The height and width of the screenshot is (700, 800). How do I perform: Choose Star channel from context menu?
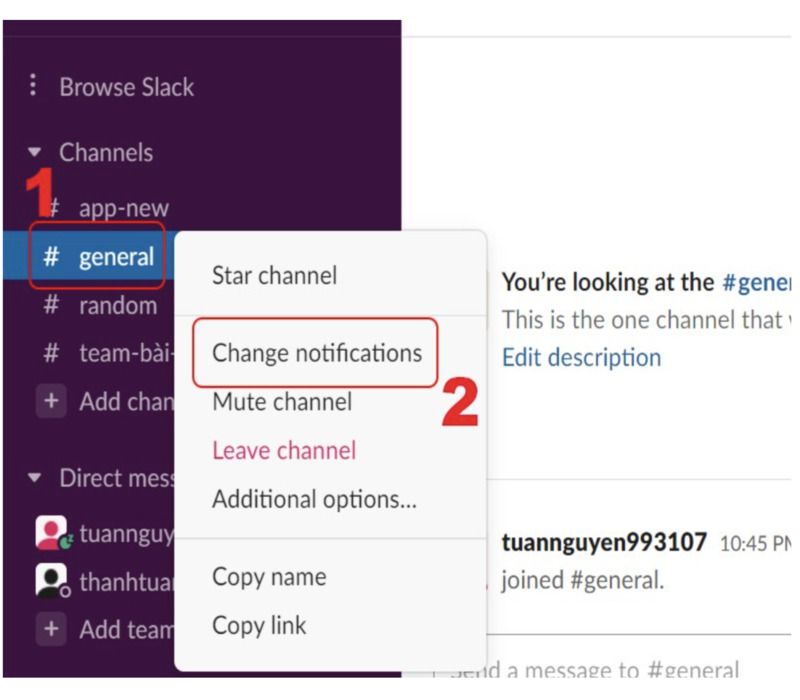pos(274,276)
